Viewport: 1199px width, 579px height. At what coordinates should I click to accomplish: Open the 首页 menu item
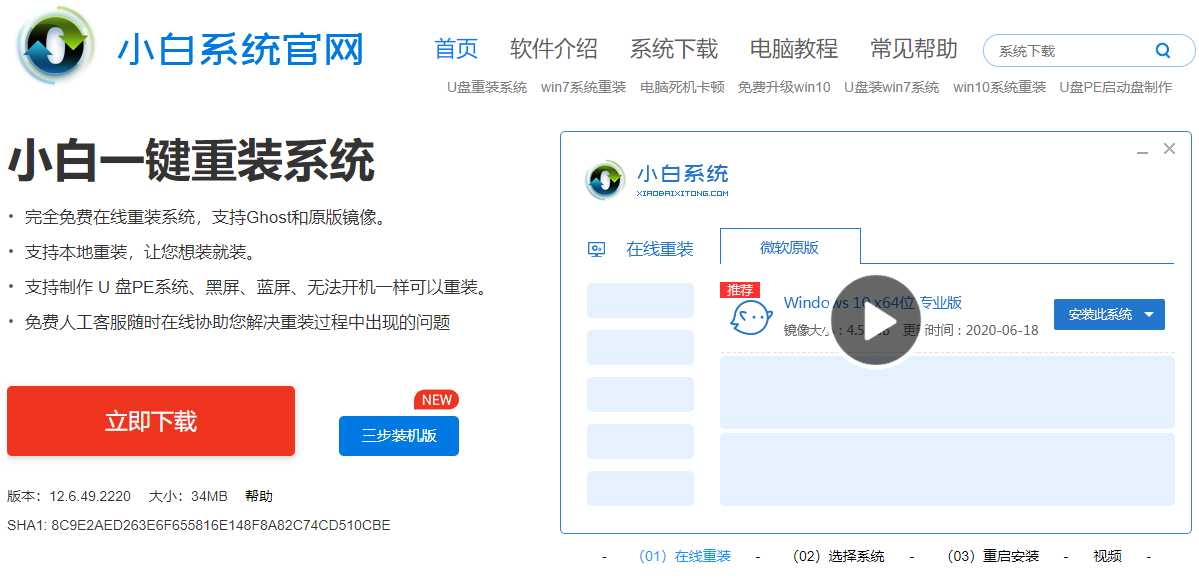click(x=456, y=49)
